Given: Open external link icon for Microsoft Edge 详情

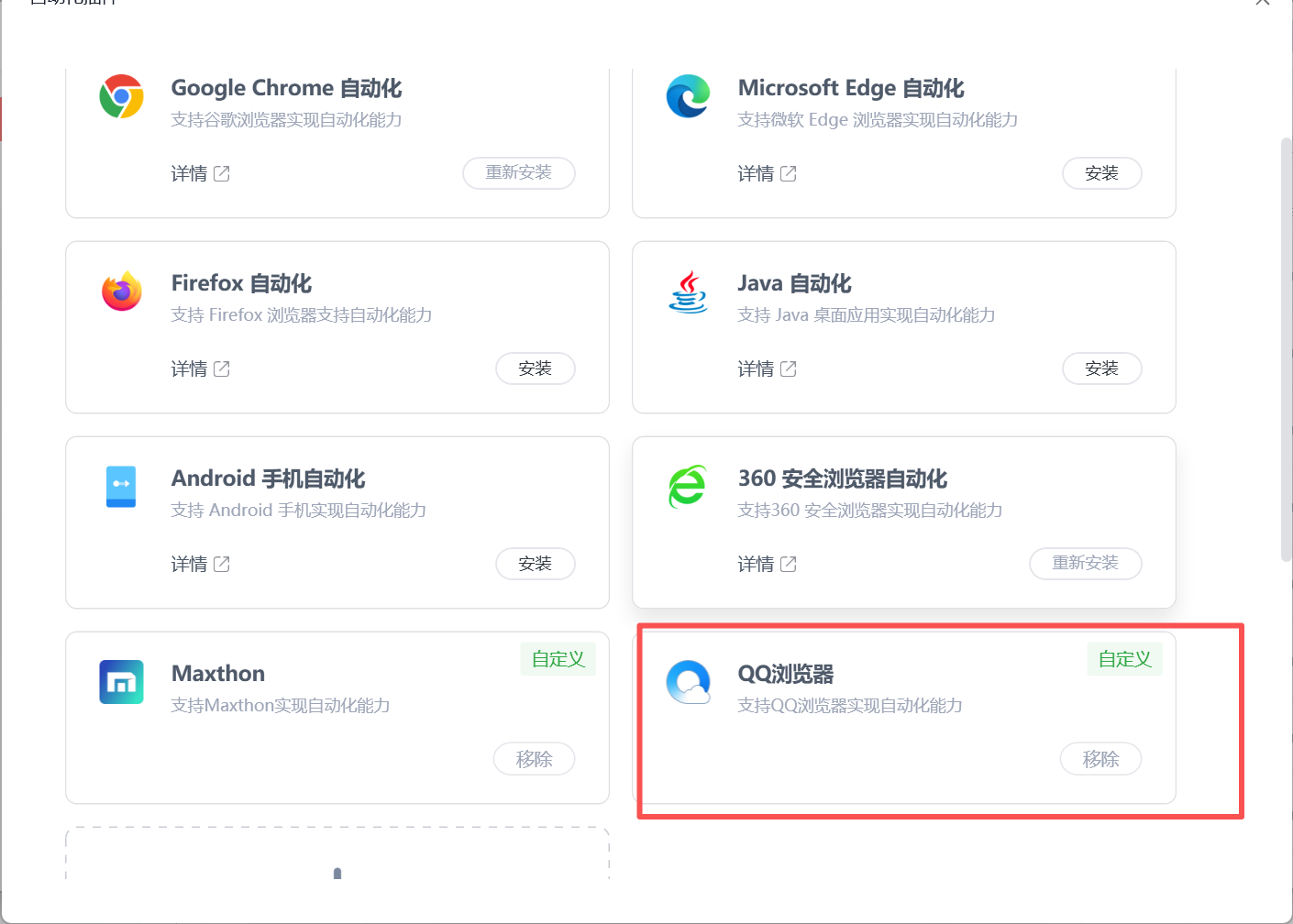Looking at the screenshot, I should click(789, 173).
